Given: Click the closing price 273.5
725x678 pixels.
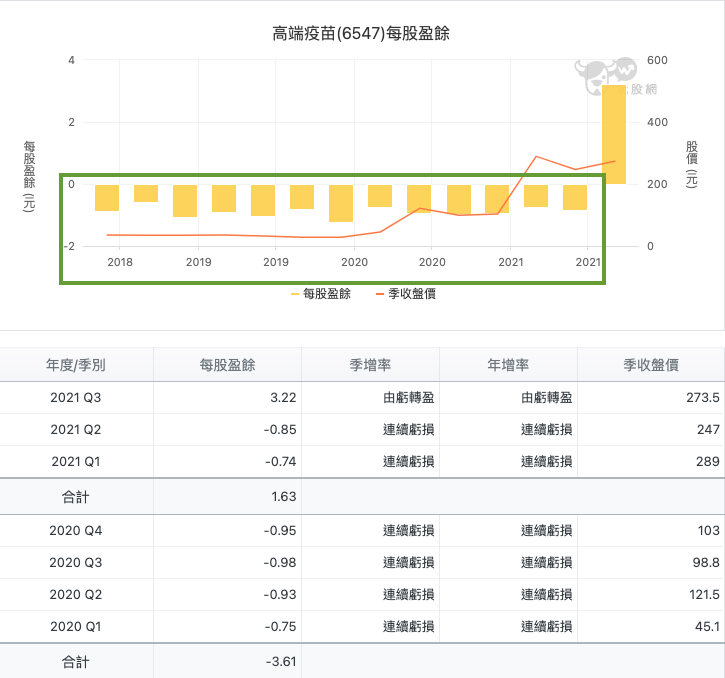Looking at the screenshot, I should pos(703,397).
